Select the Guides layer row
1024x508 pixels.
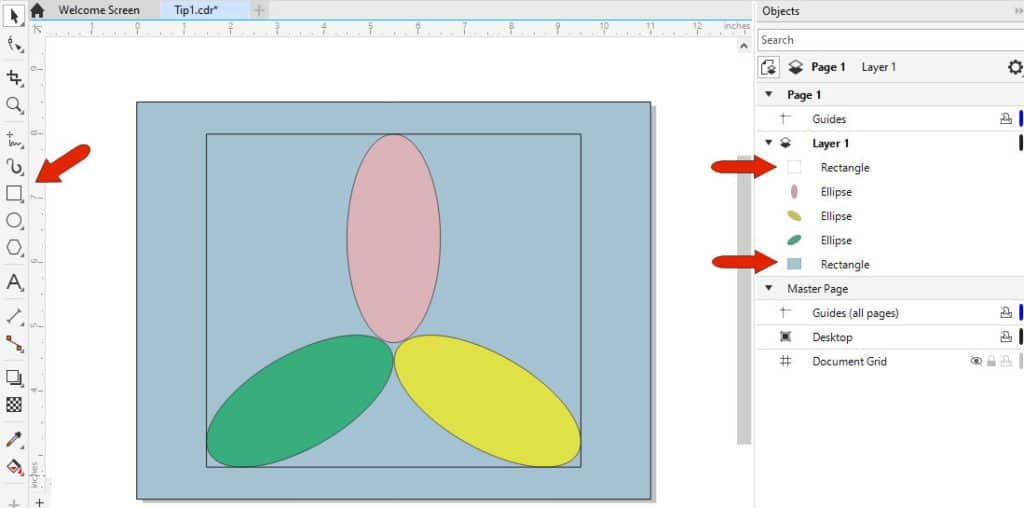click(891, 119)
